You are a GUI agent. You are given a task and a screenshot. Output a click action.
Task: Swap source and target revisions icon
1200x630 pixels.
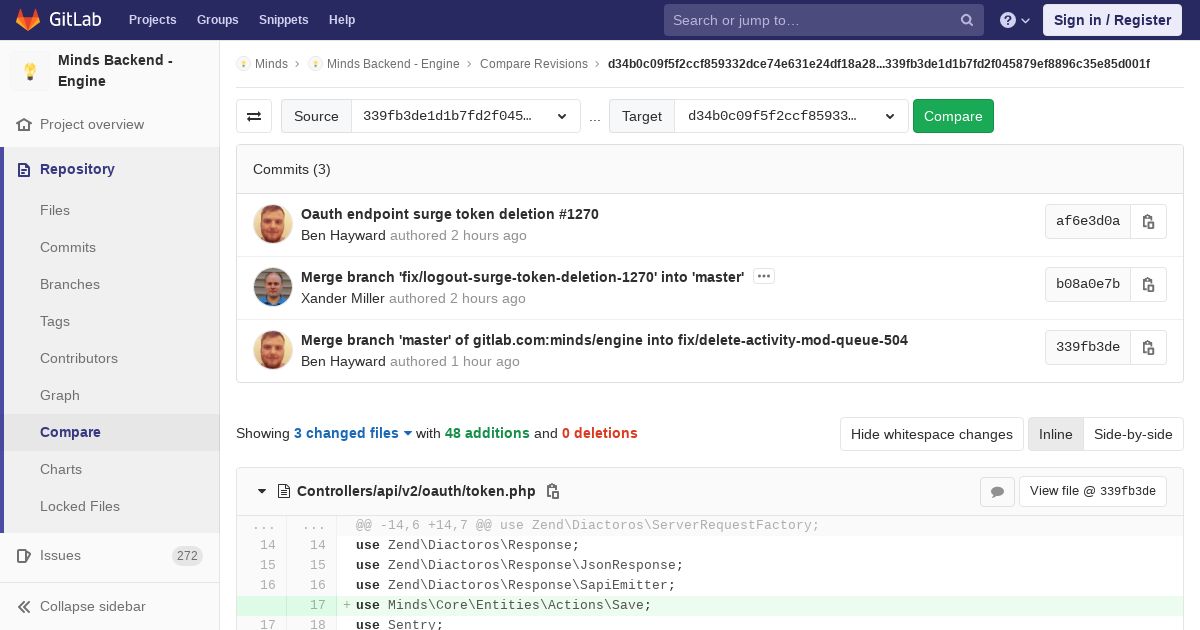point(254,116)
